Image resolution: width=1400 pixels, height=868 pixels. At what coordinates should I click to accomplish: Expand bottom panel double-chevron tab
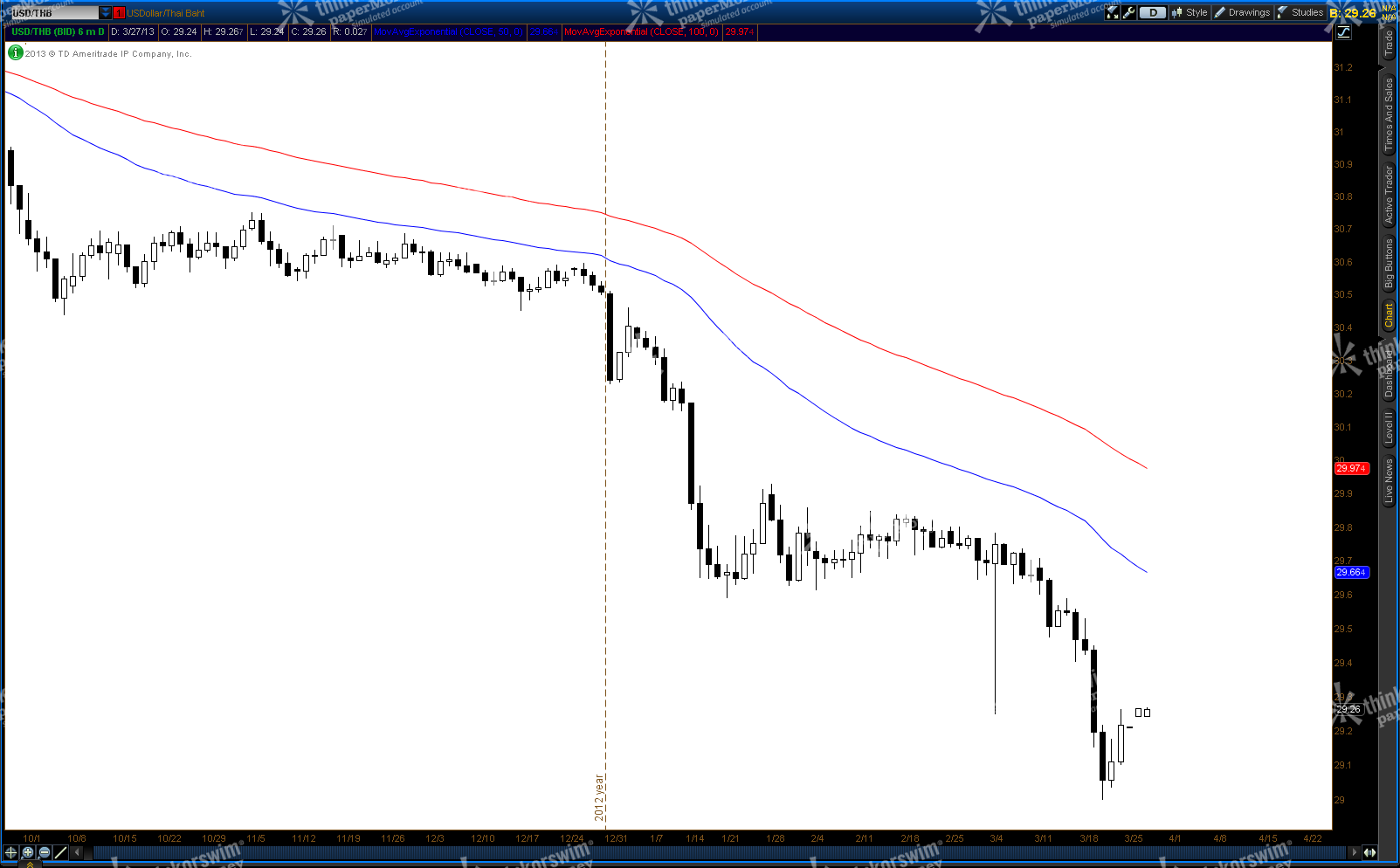point(30,865)
